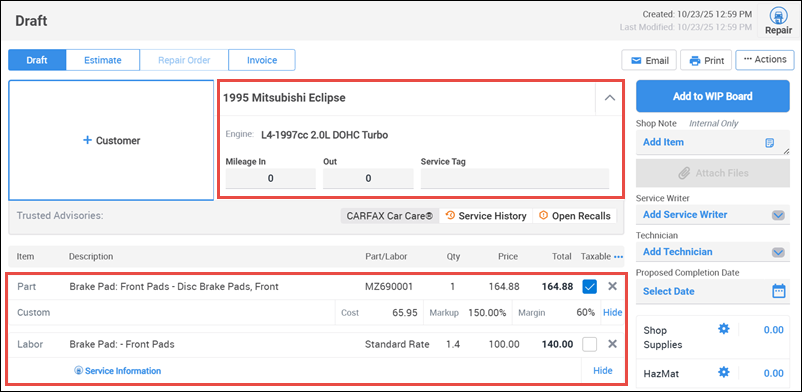Click the Custom label in part row
802x392 pixels.
point(33,312)
